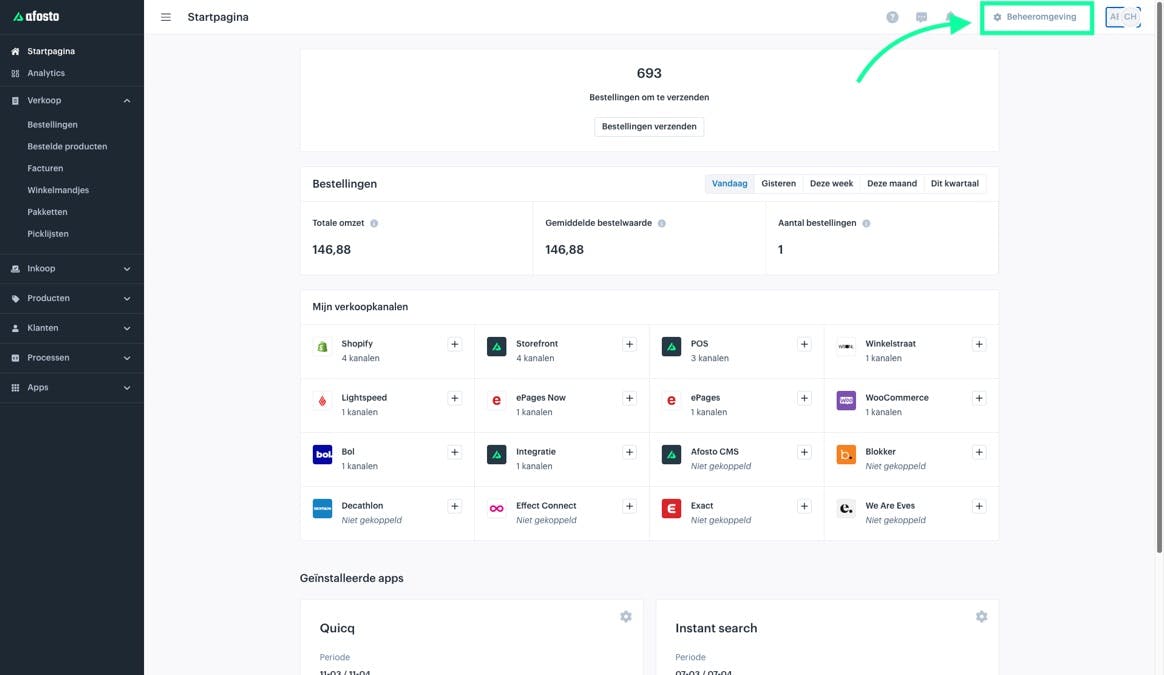Click the Totale omzet info icon
Viewport: 1164px width, 675px height.
[374, 224]
